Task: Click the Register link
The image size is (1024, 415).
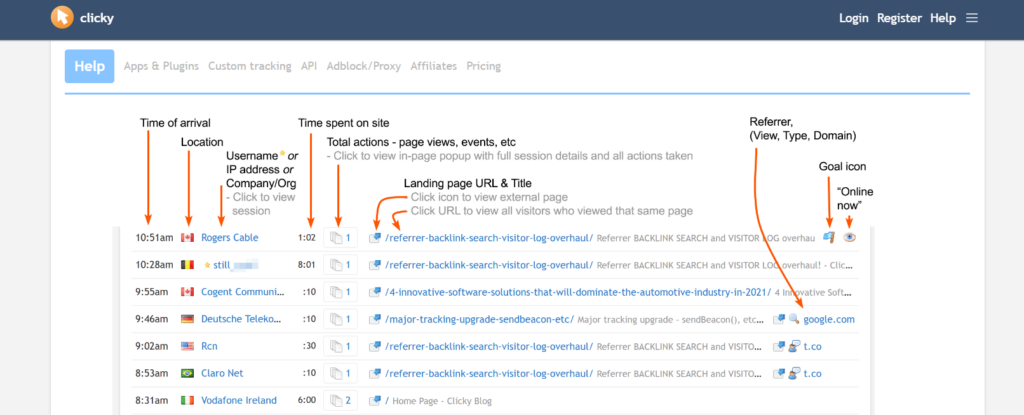Action: tap(899, 18)
